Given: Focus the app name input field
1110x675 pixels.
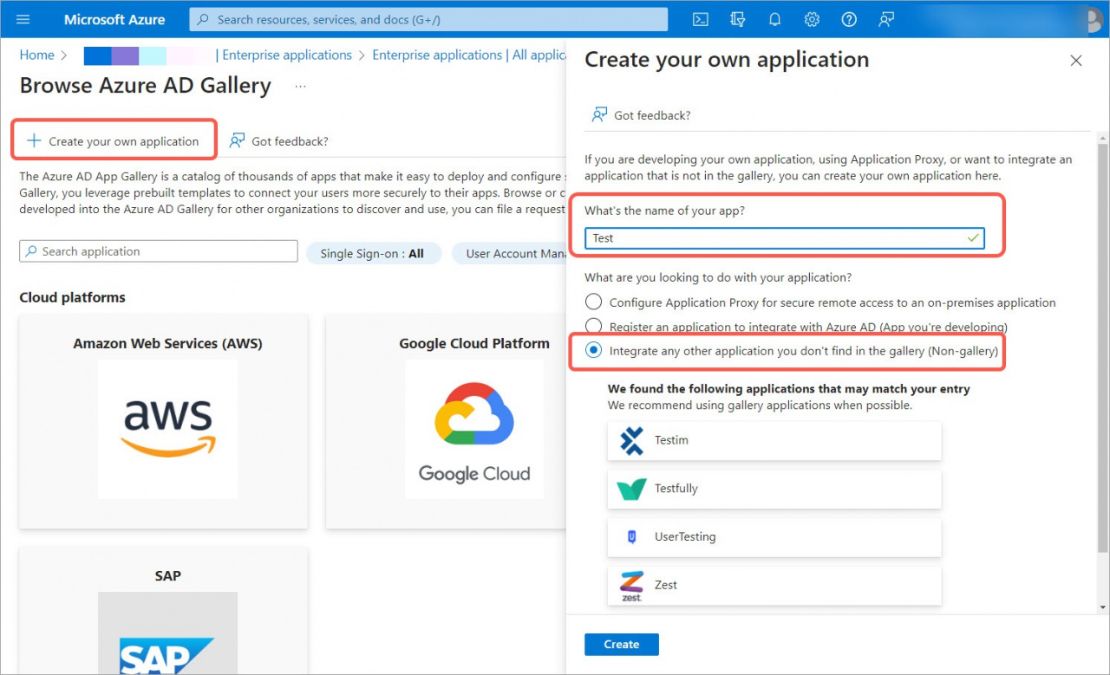Looking at the screenshot, I should click(x=784, y=238).
